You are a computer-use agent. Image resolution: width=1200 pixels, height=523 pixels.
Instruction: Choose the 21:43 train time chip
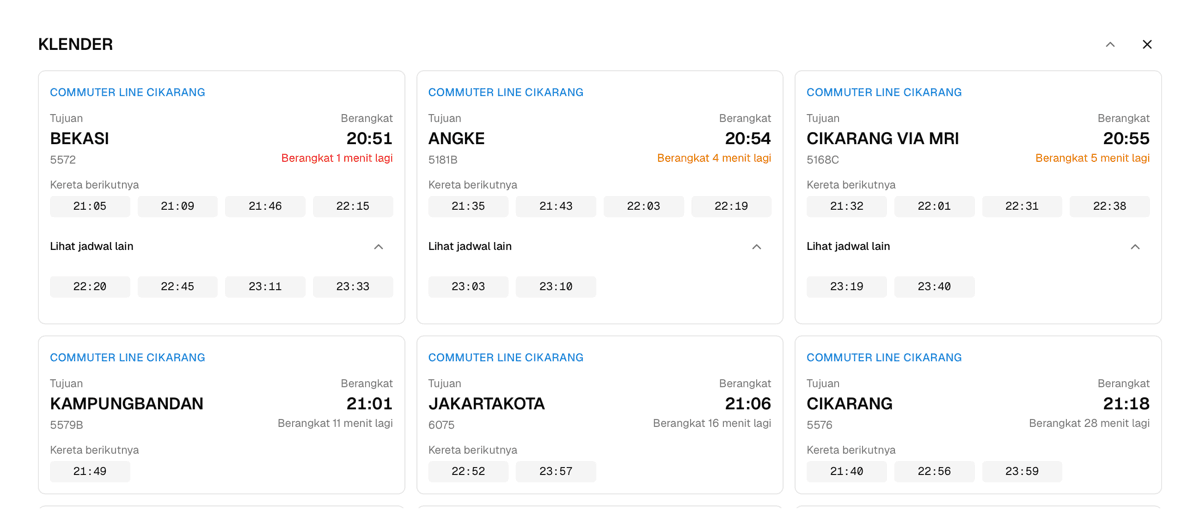pos(556,207)
